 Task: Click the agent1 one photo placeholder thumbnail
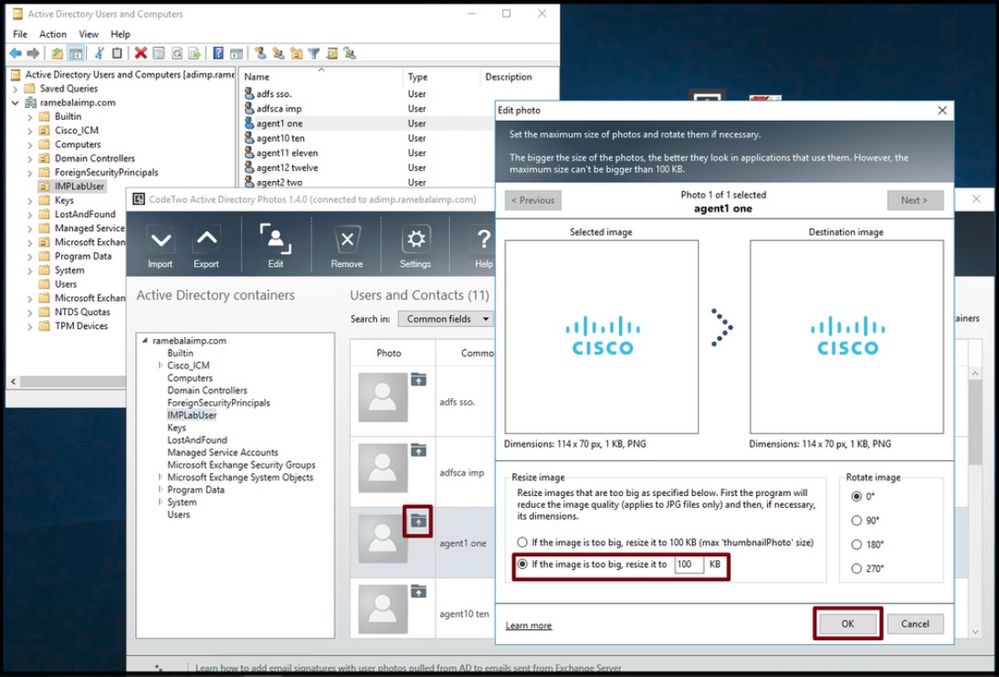[x=382, y=539]
